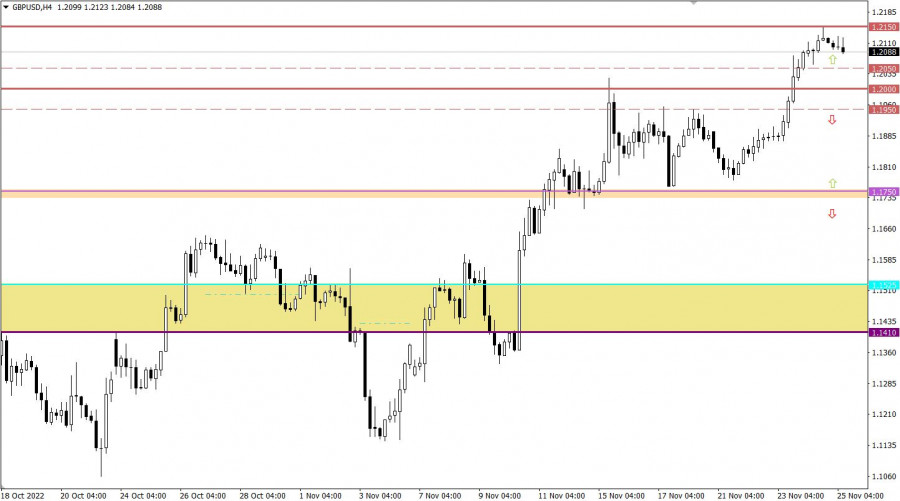Click the 1.1885 value on the price axis
Screen dimensions: 900x501
[x=884, y=136]
